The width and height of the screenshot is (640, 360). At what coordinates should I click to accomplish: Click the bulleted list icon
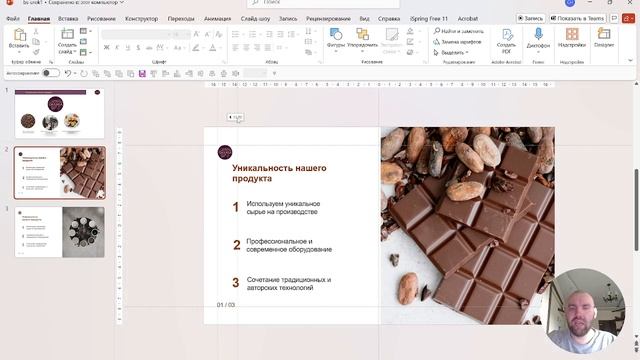(x=236, y=34)
